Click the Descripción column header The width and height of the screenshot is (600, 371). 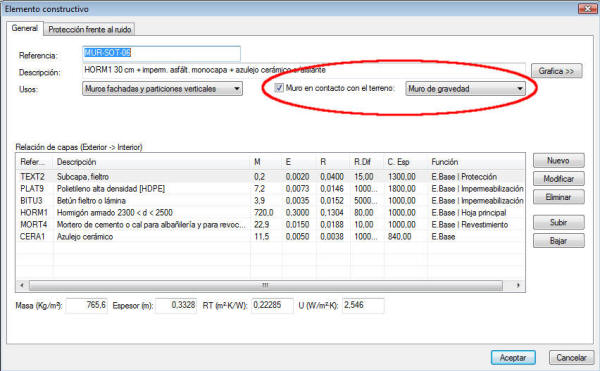click(x=152, y=162)
